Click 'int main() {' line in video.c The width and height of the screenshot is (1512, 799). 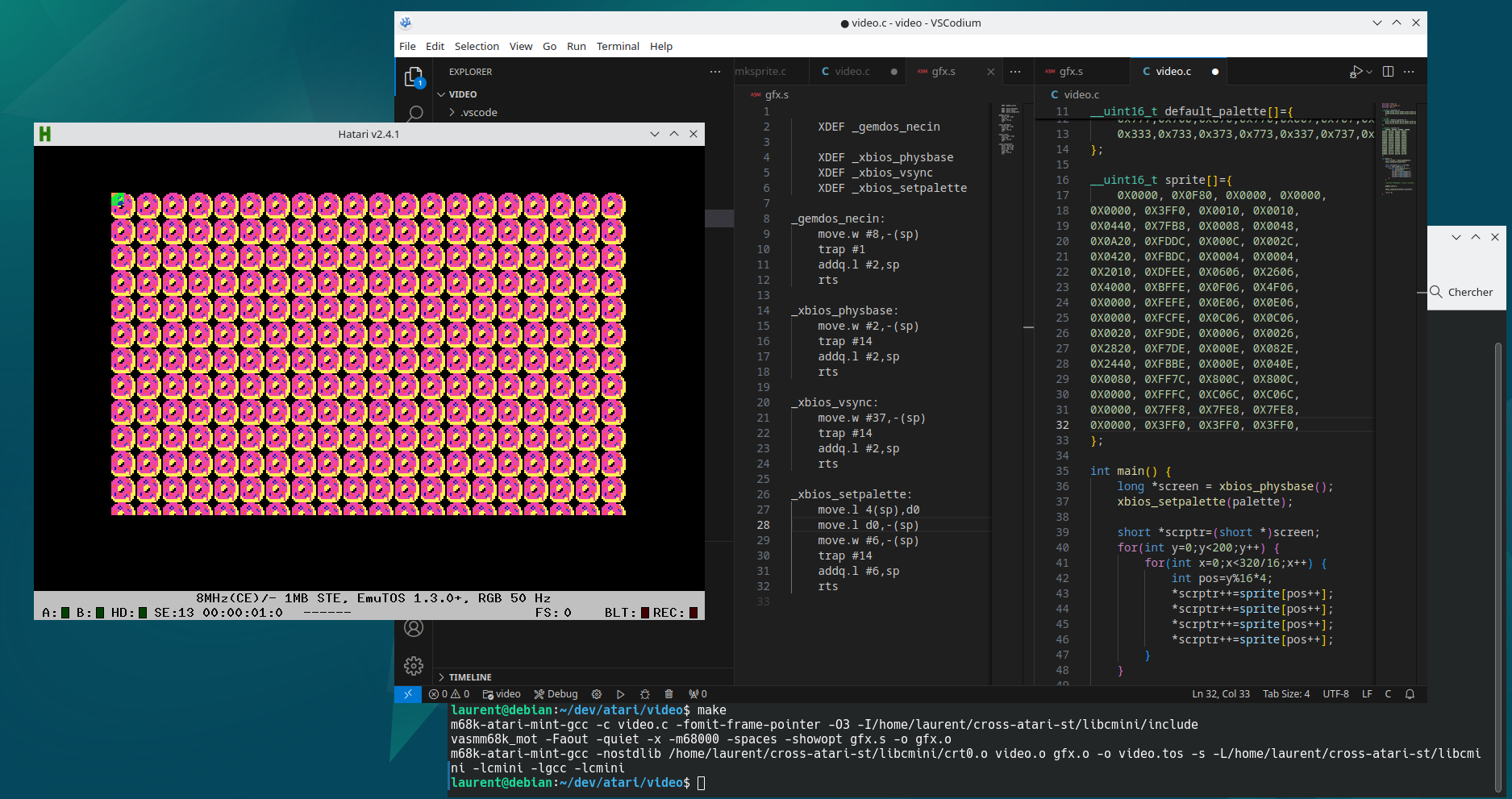point(1131,471)
